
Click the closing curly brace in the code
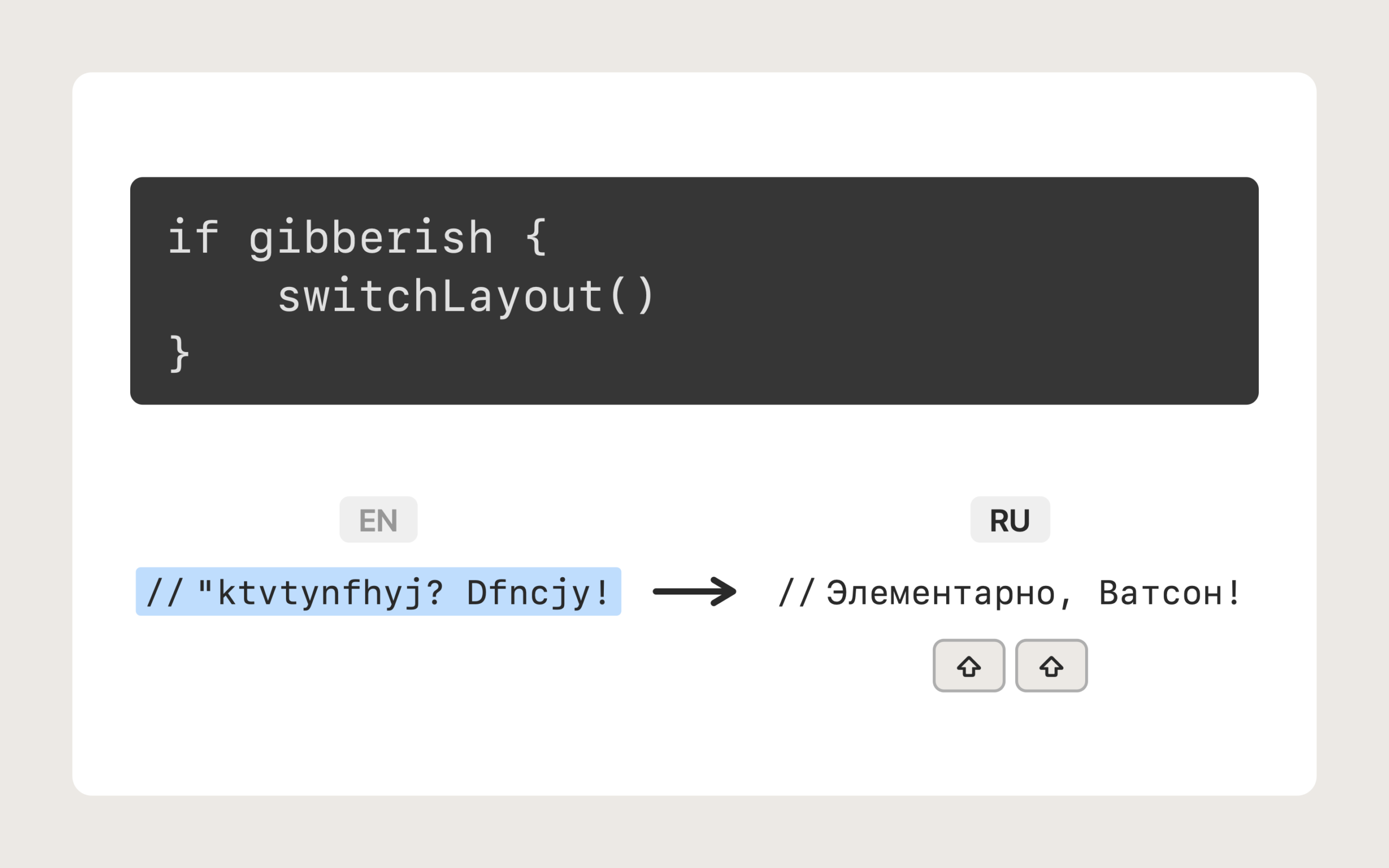click(180, 354)
